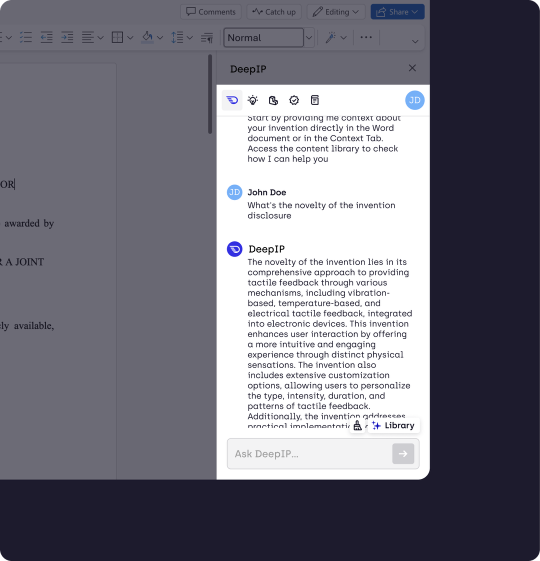Click the 'A JOINT' text in the document
The image size is (540, 561).
point(24,262)
